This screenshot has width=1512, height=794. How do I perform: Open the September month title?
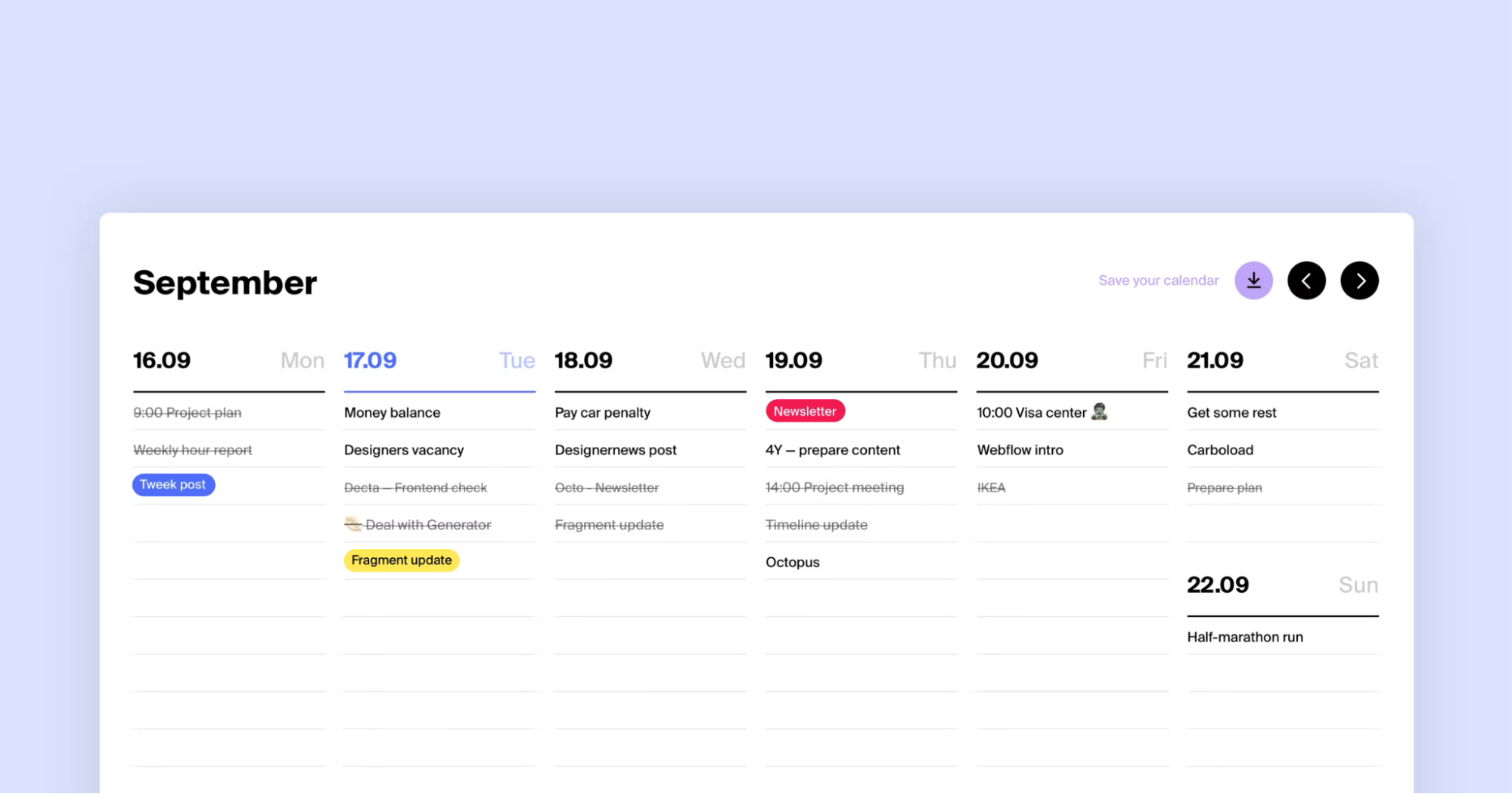tap(224, 282)
